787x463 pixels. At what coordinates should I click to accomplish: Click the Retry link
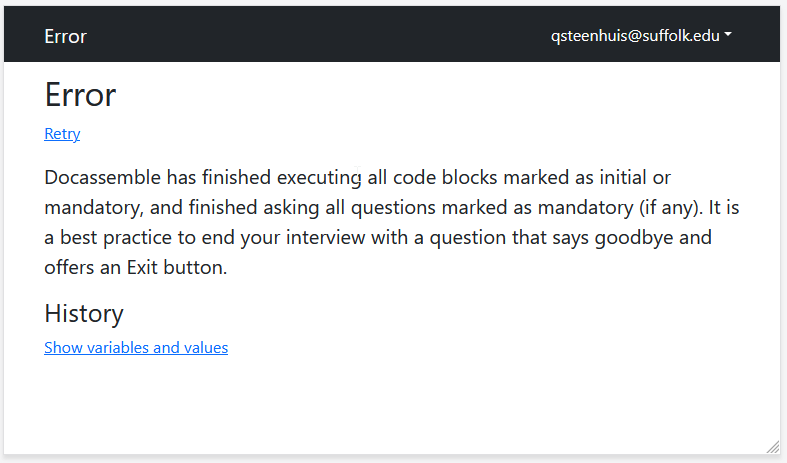[x=62, y=134]
